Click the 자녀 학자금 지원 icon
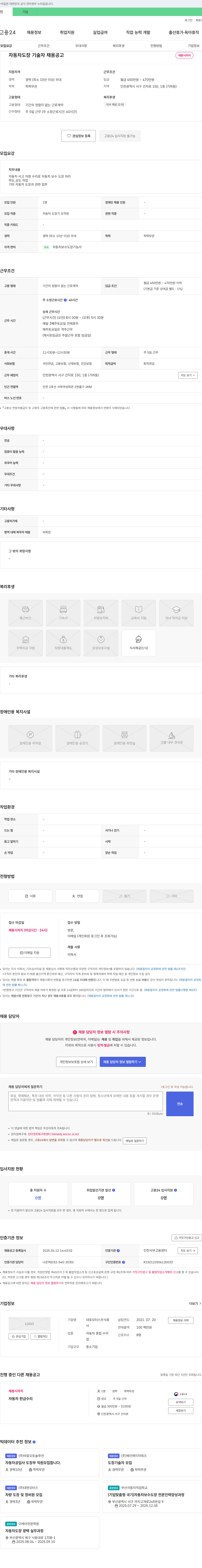Viewport: 202px width, 1568px height. [x=177, y=613]
